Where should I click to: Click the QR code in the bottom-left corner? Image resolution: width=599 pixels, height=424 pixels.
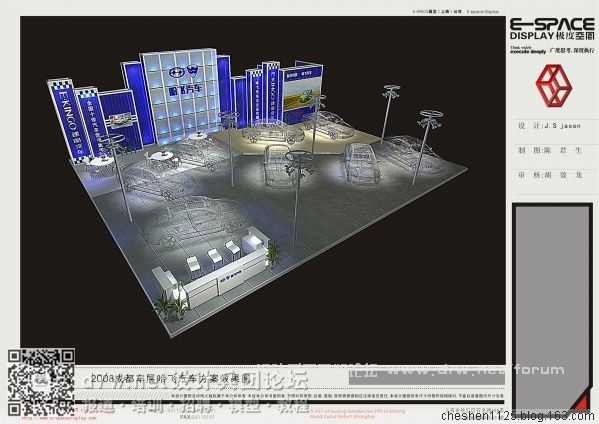41,382
